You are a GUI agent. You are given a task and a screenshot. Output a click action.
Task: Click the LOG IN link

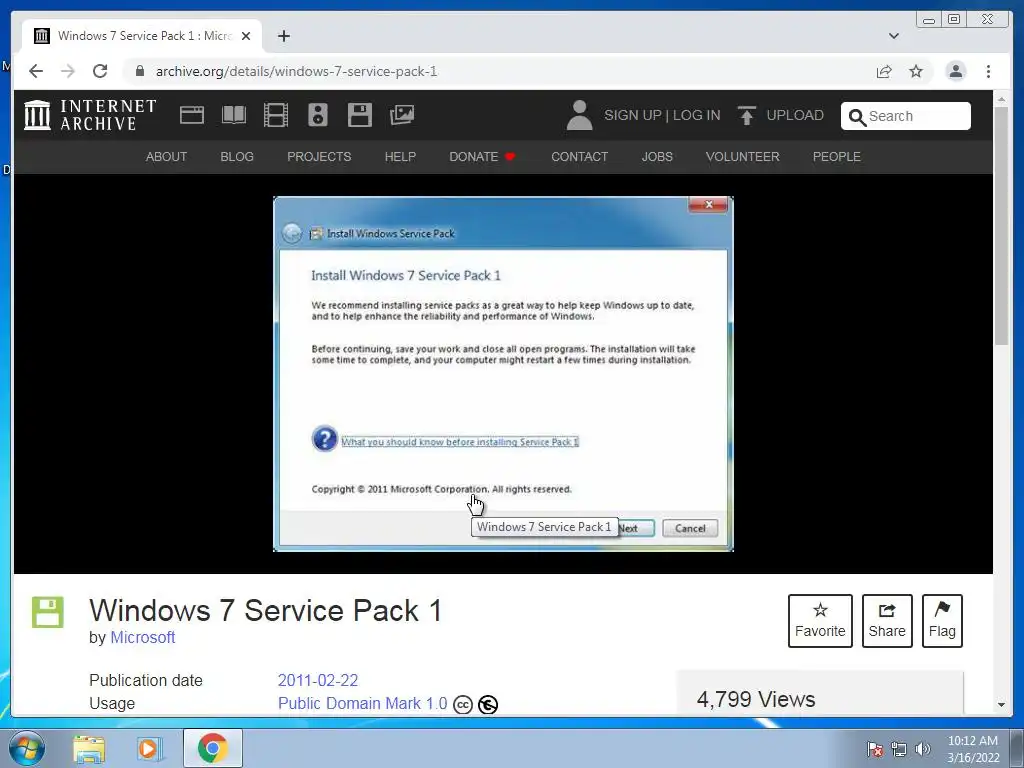(696, 116)
